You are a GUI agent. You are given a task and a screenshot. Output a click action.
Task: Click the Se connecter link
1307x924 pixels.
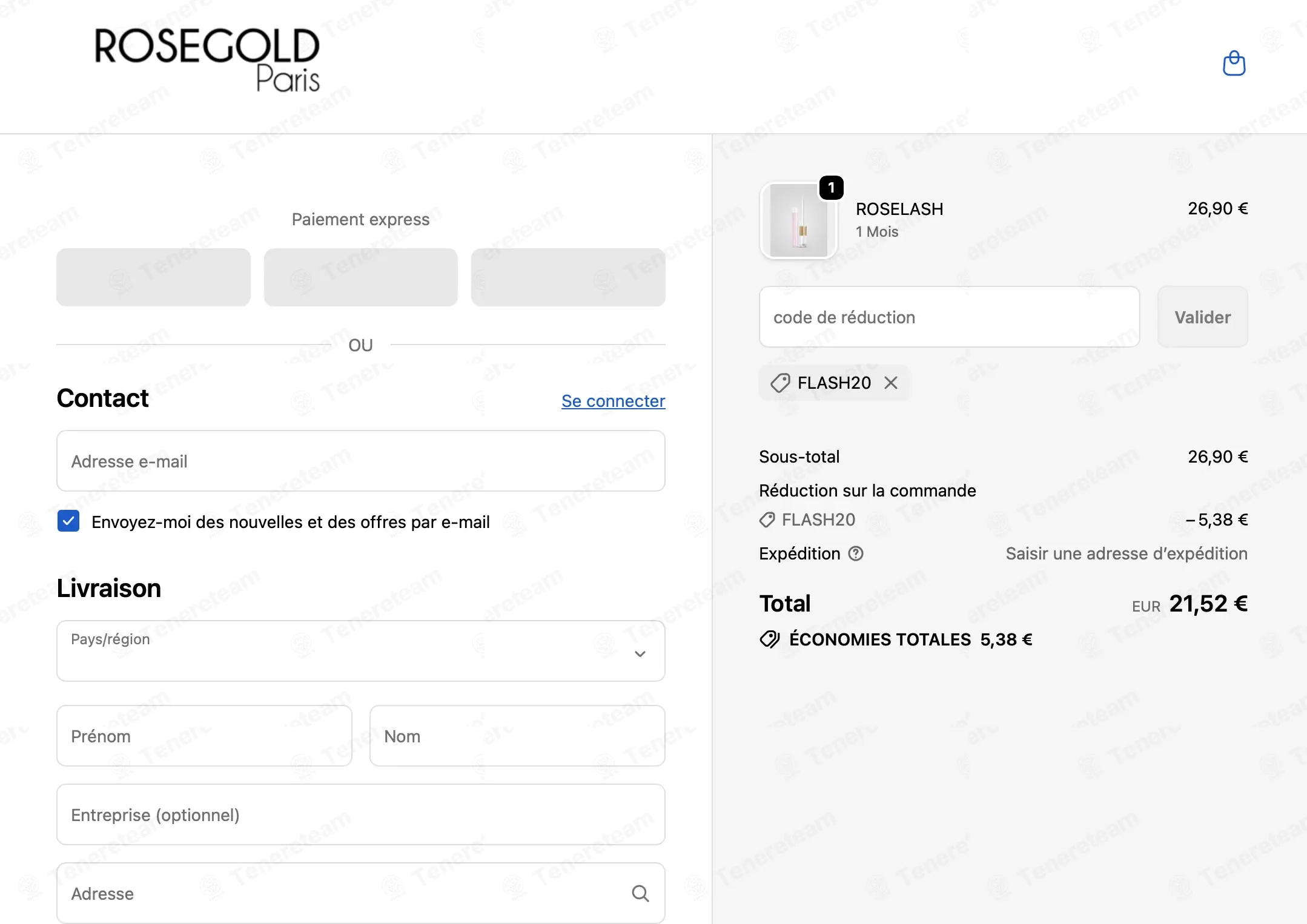click(613, 401)
